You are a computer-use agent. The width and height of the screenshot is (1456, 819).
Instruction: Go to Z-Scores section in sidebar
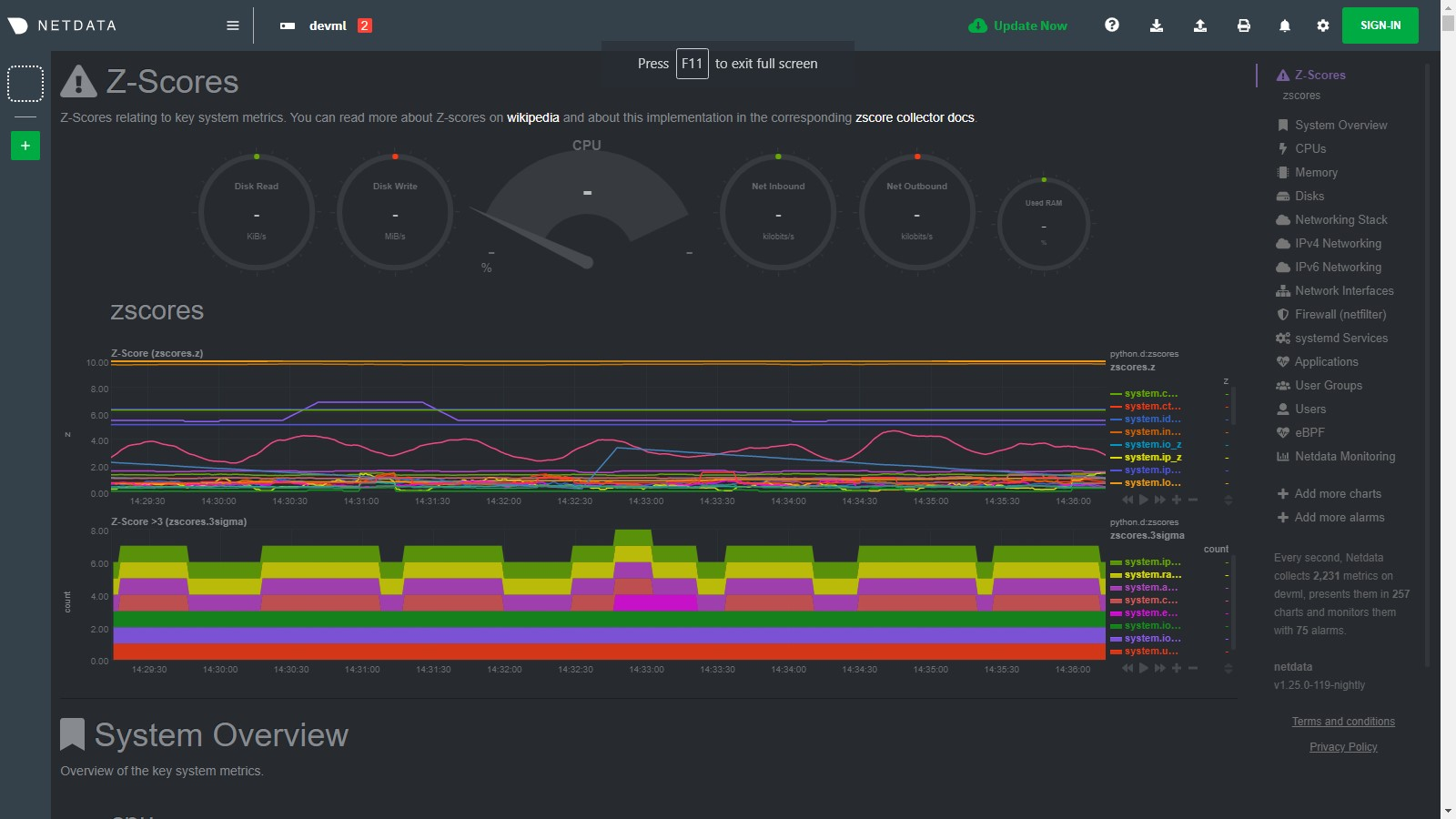[x=1311, y=76]
